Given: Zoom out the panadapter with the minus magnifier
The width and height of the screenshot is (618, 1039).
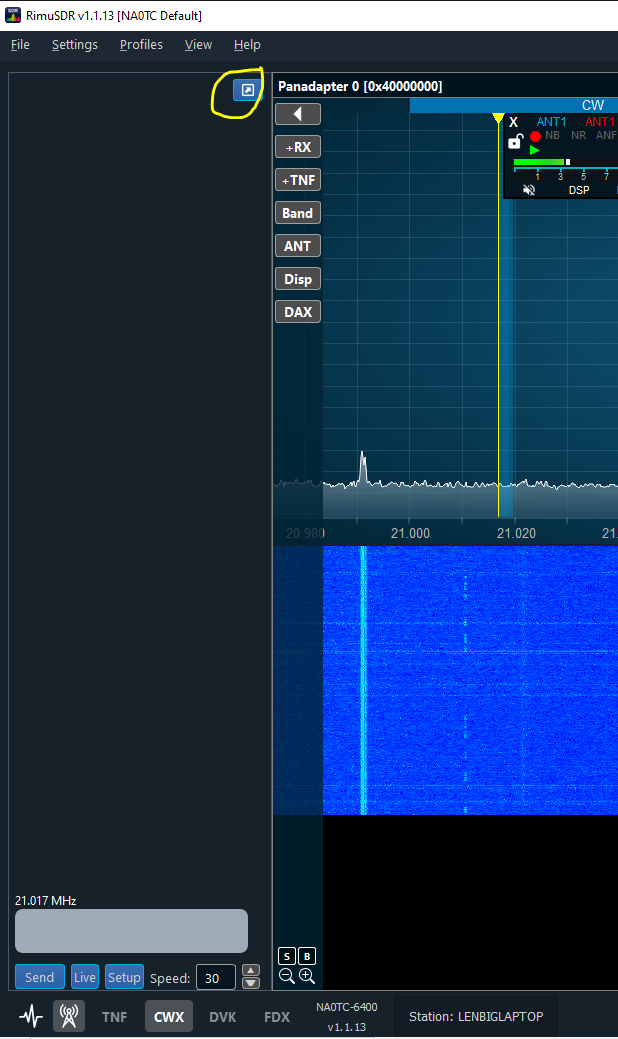Looking at the screenshot, I should 286,975.
